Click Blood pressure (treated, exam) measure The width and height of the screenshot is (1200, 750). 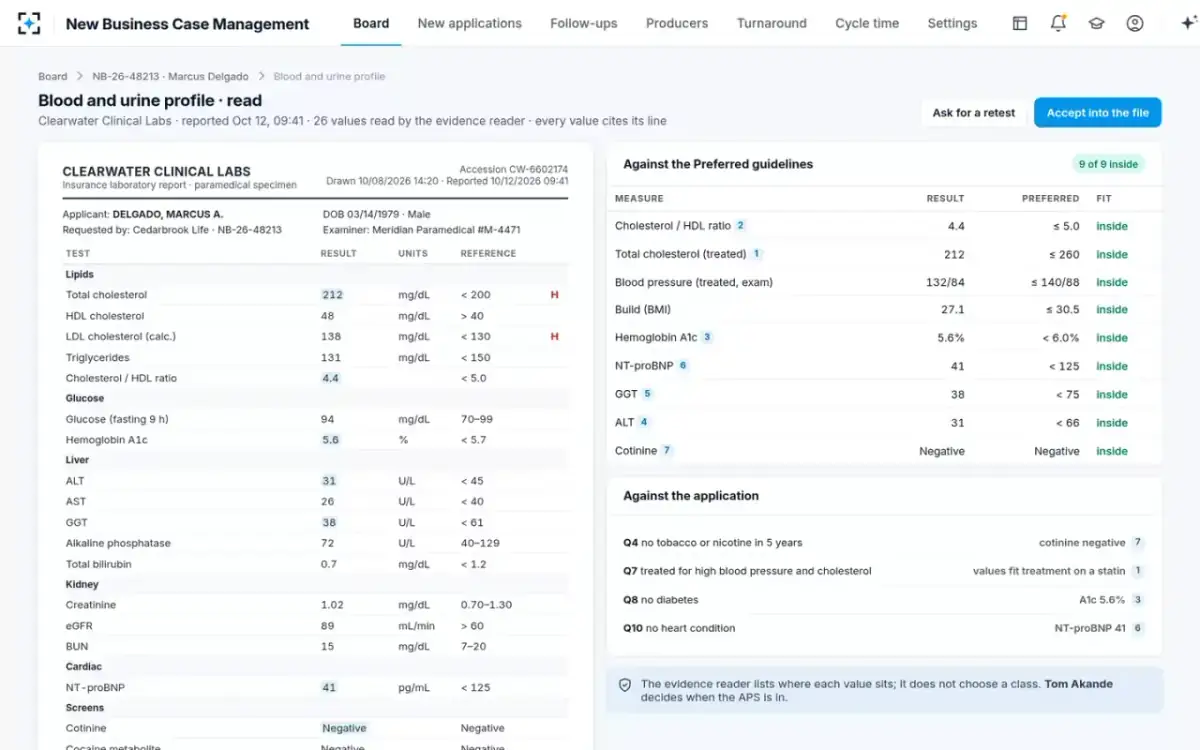(x=694, y=282)
